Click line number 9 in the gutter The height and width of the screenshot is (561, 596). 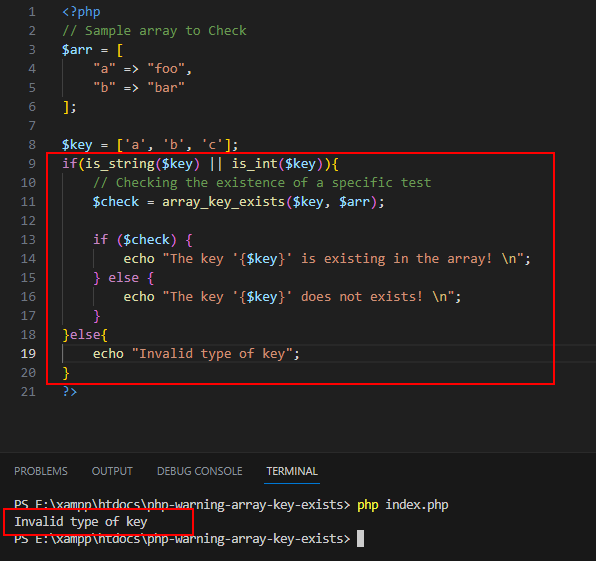point(32,164)
